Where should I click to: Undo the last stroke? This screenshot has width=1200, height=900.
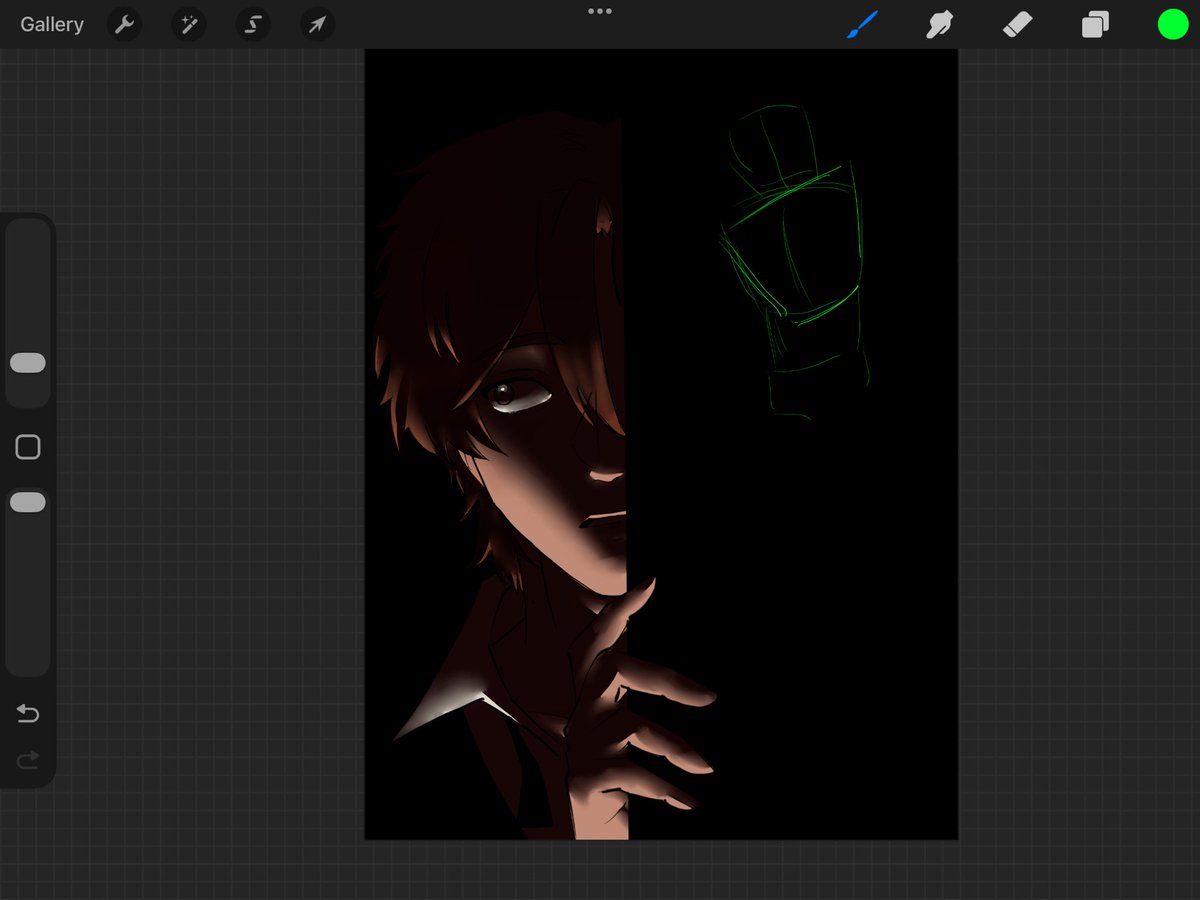(x=28, y=713)
